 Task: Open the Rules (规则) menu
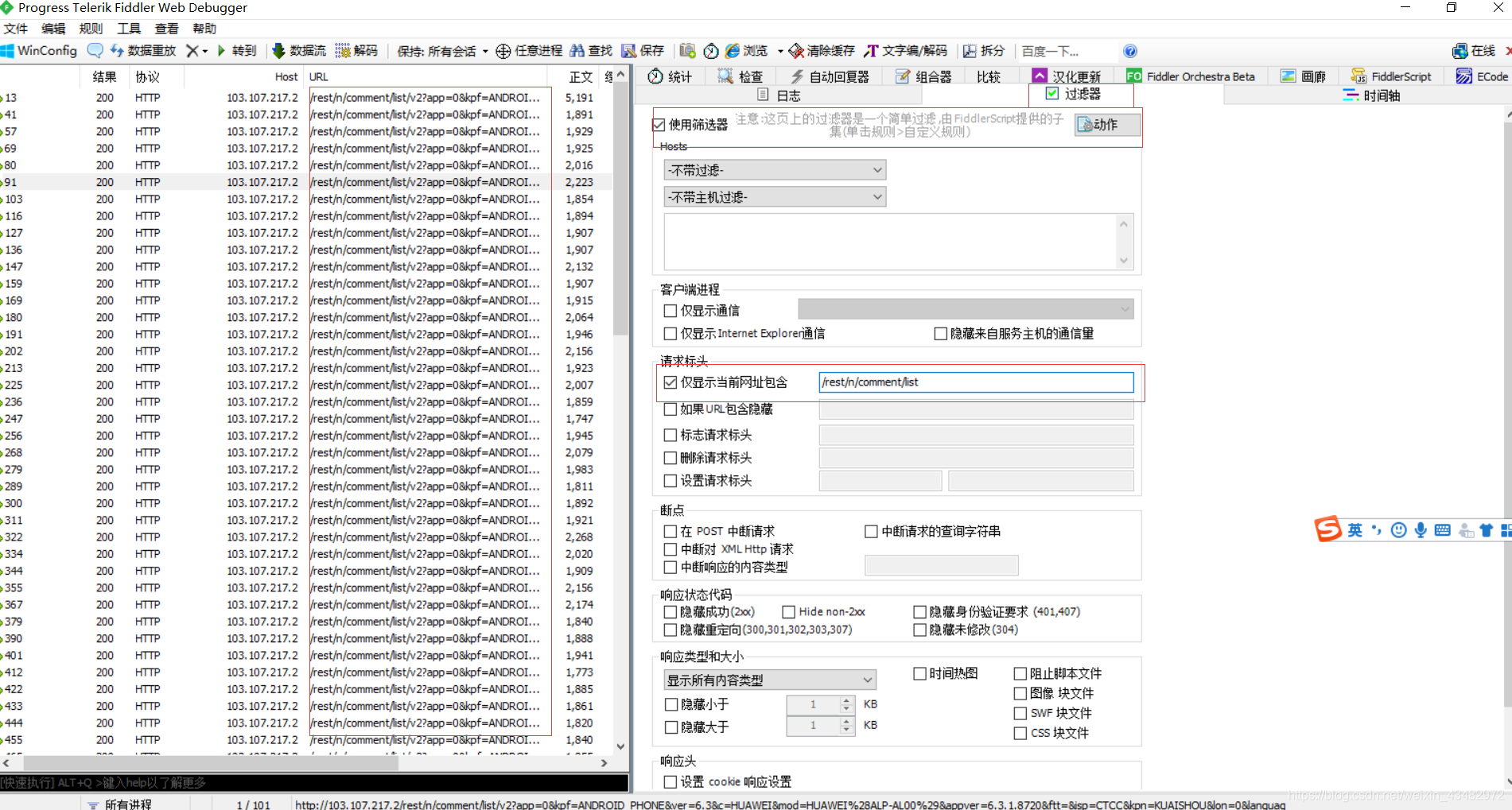coord(91,29)
